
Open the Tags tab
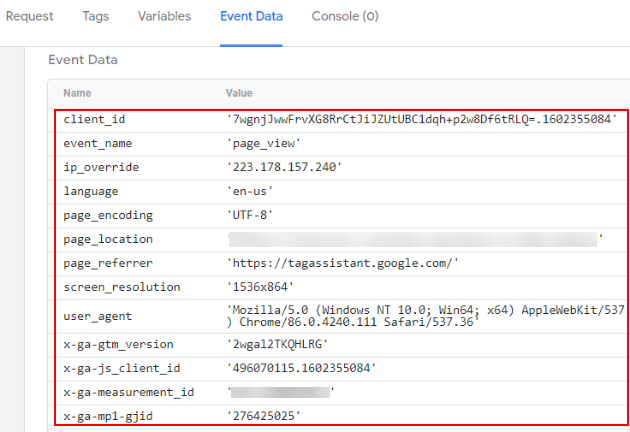96,16
